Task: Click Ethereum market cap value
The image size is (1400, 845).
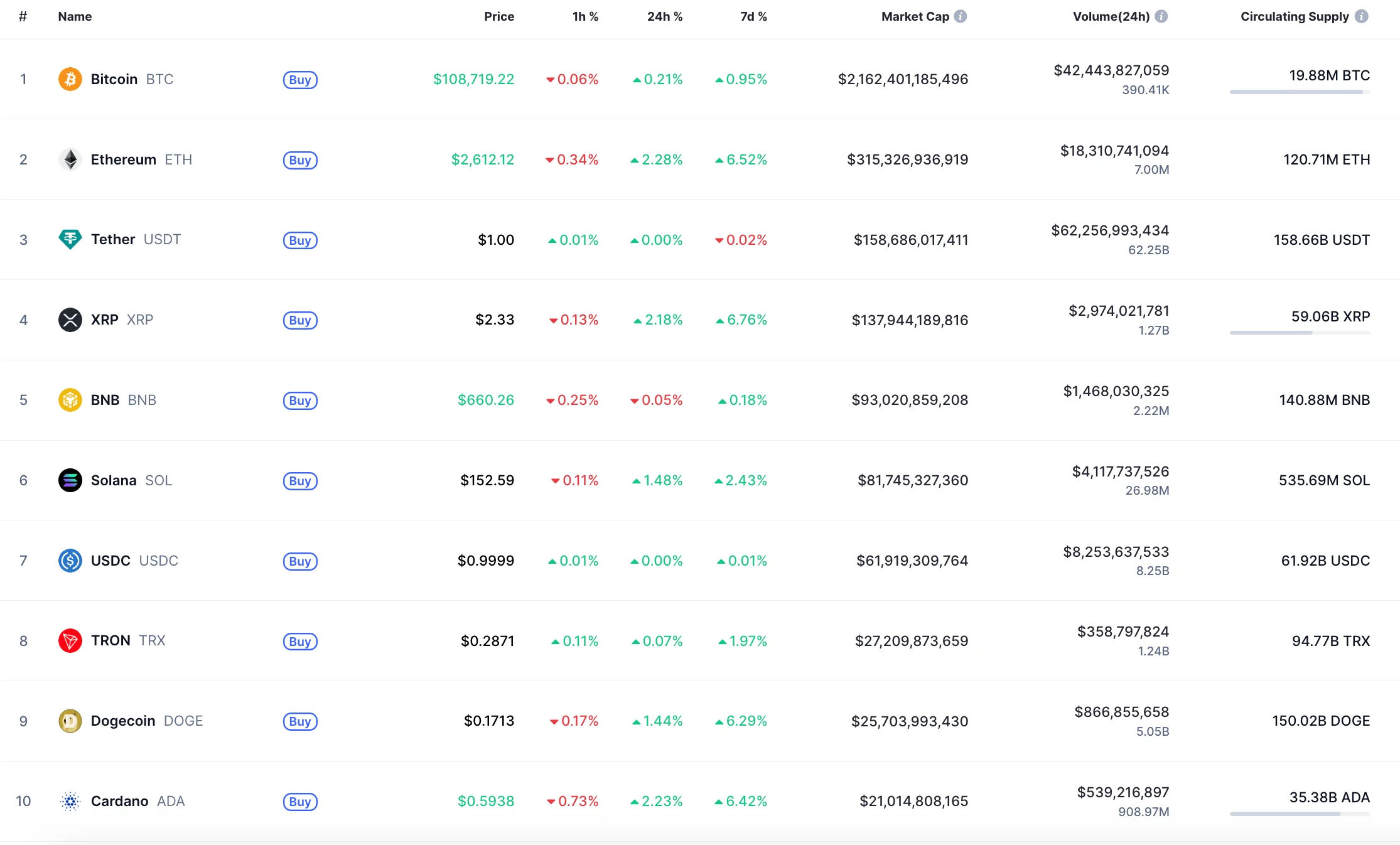Action: click(907, 159)
